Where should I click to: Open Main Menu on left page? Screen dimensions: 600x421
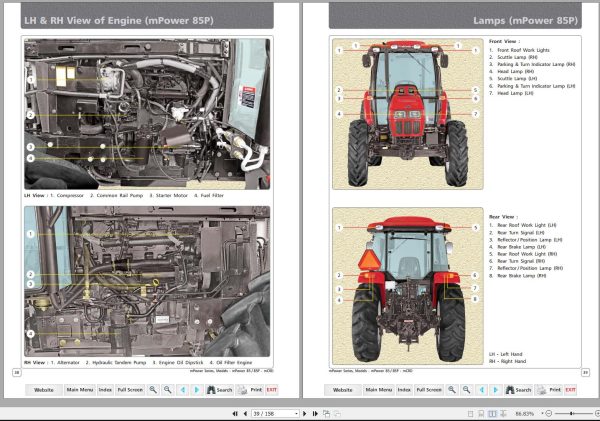pos(80,390)
